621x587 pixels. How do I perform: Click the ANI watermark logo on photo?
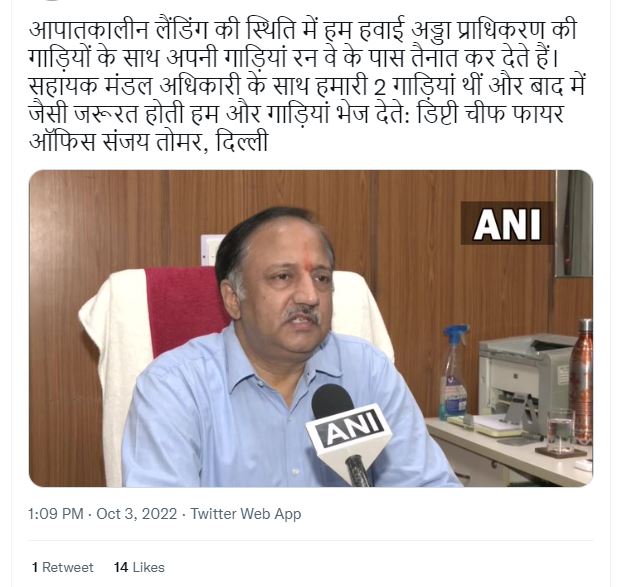[x=507, y=223]
